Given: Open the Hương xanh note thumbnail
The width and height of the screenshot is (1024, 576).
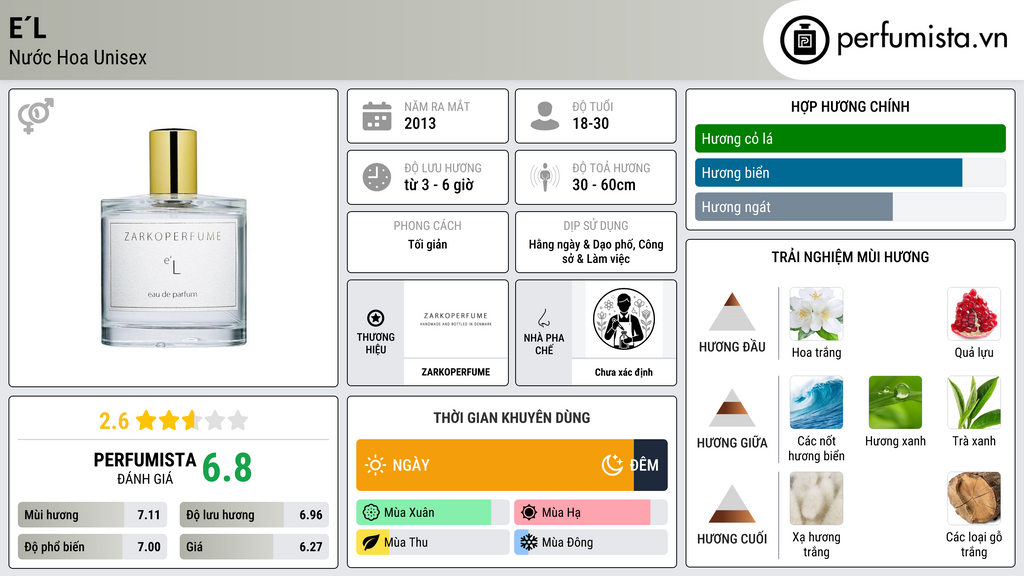Looking at the screenshot, I should (x=895, y=402).
